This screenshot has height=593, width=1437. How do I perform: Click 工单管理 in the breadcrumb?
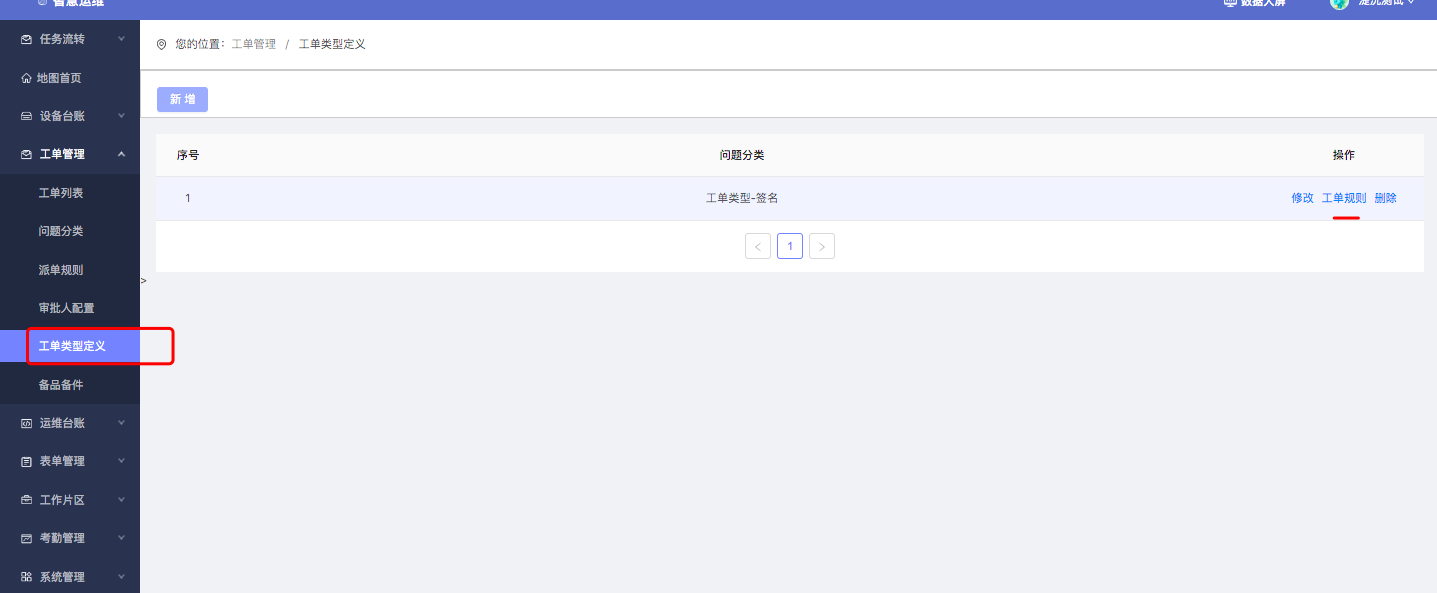tap(254, 45)
